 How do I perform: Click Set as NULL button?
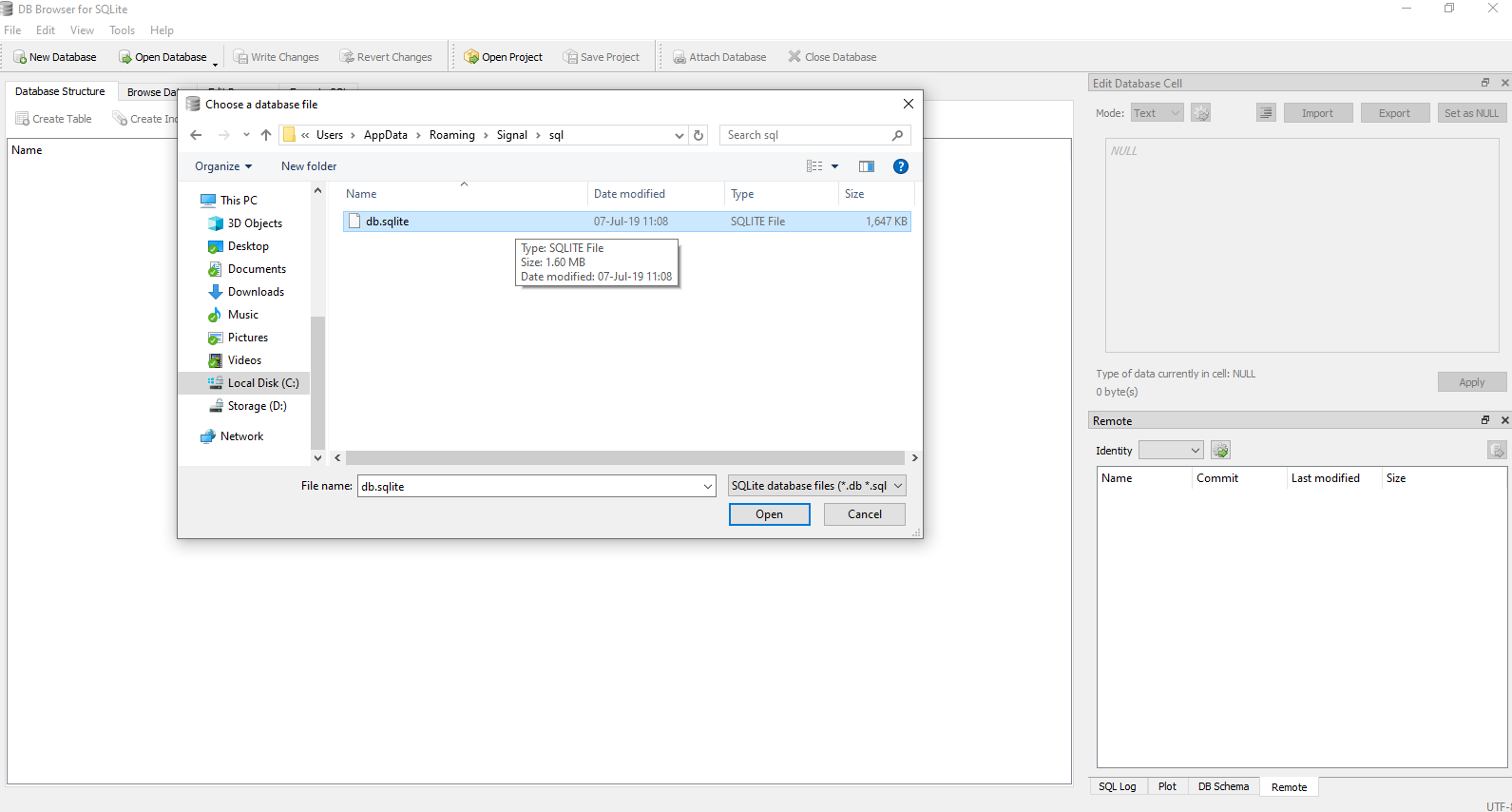(1471, 113)
